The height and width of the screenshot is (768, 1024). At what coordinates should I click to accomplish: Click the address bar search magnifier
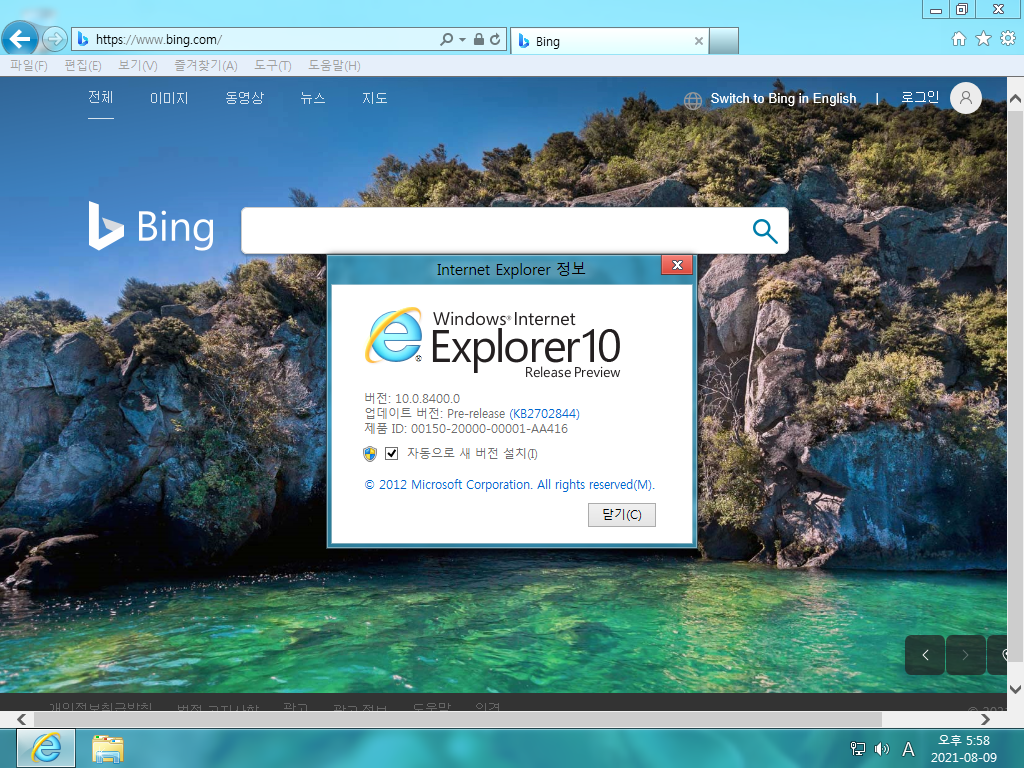coord(446,39)
